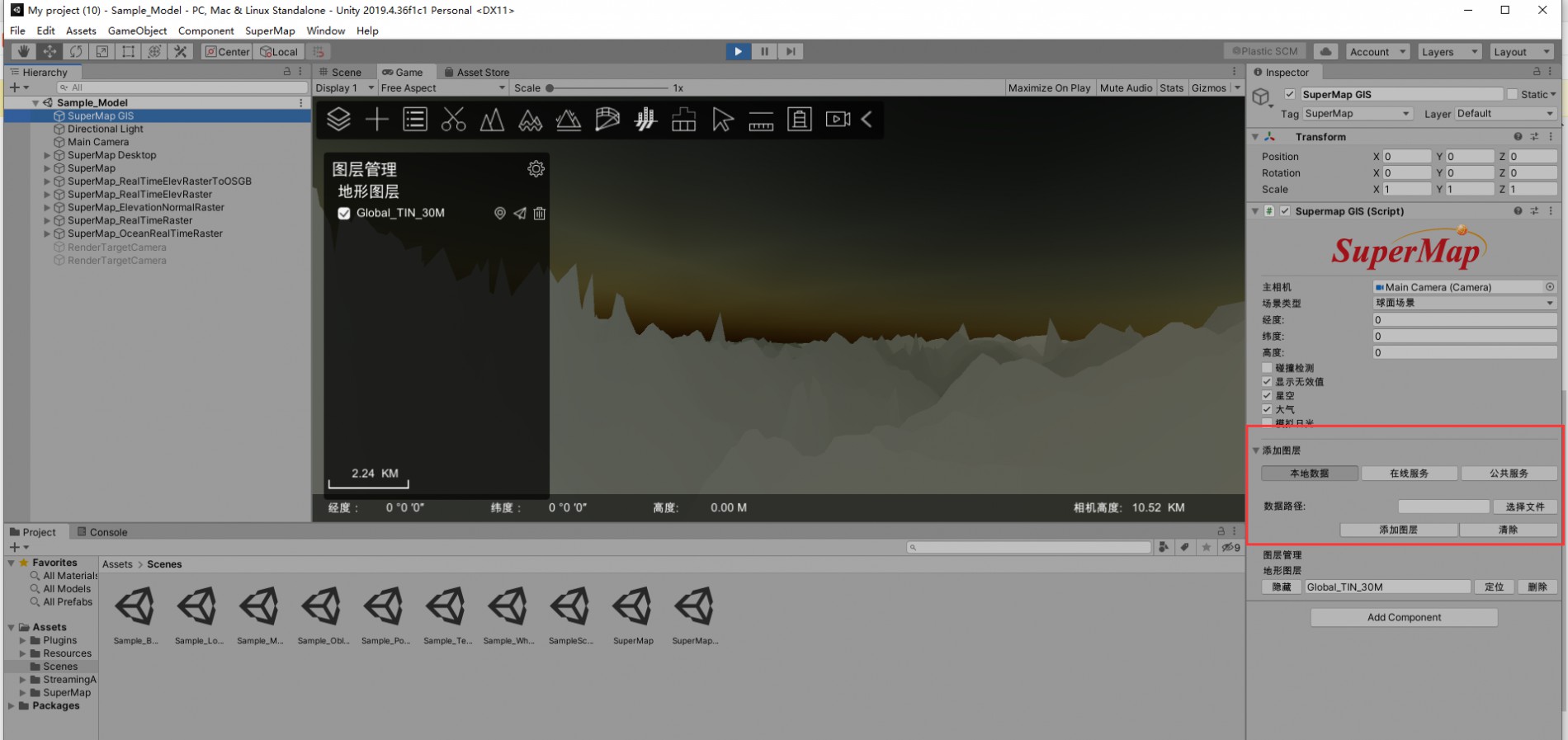This screenshot has width=1568, height=740.
Task: Switch to the Asset Store tab
Action: coord(477,73)
